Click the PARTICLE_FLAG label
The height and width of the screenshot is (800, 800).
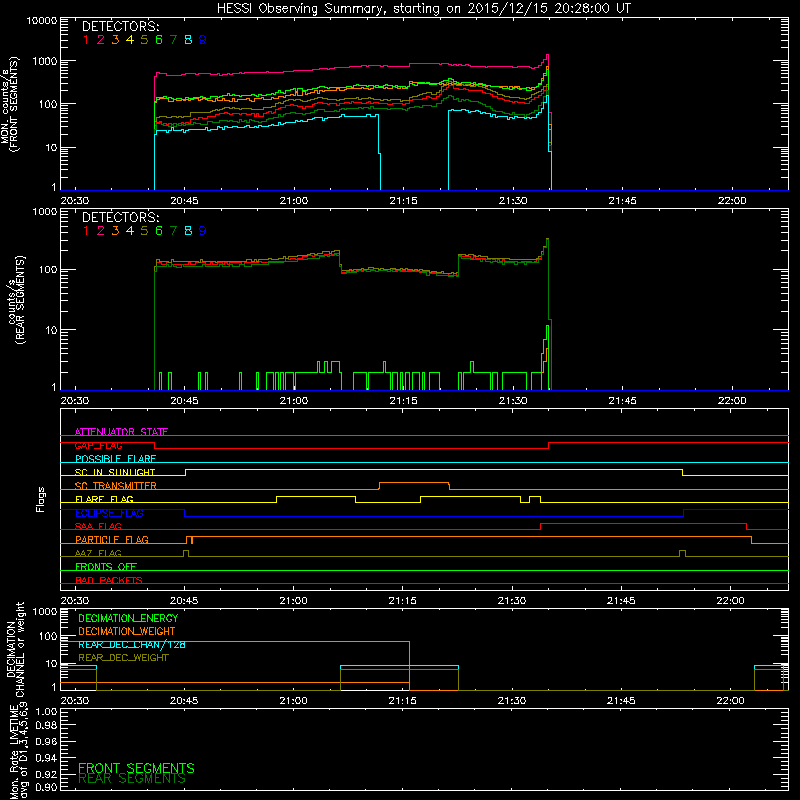point(112,539)
